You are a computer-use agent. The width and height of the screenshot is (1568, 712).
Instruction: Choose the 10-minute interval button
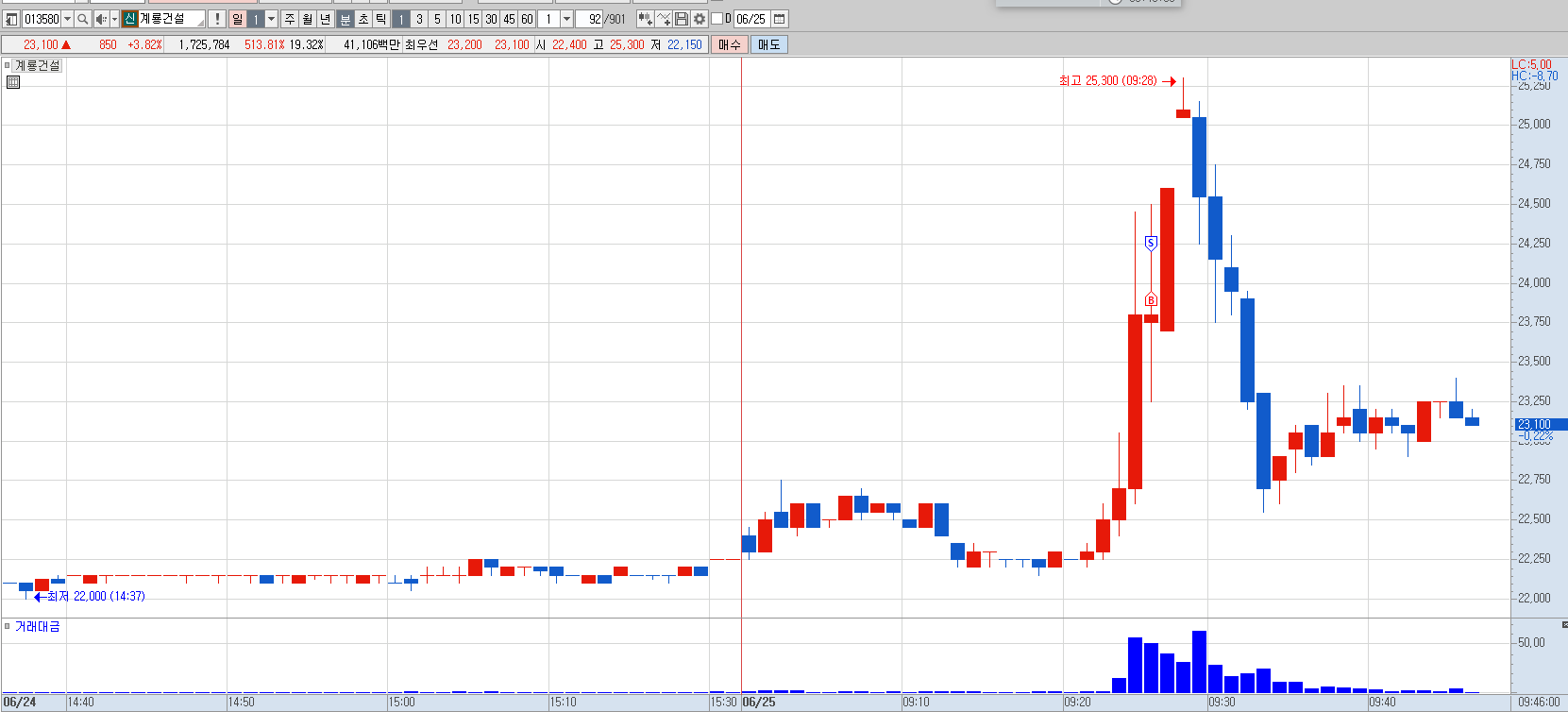point(455,19)
